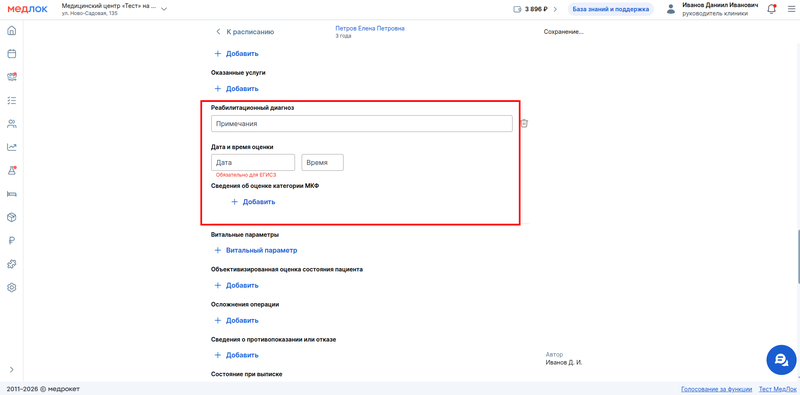Screen dimensions: 800x395
Task: Open the gear settings icon in sidebar
Action: 12,287
